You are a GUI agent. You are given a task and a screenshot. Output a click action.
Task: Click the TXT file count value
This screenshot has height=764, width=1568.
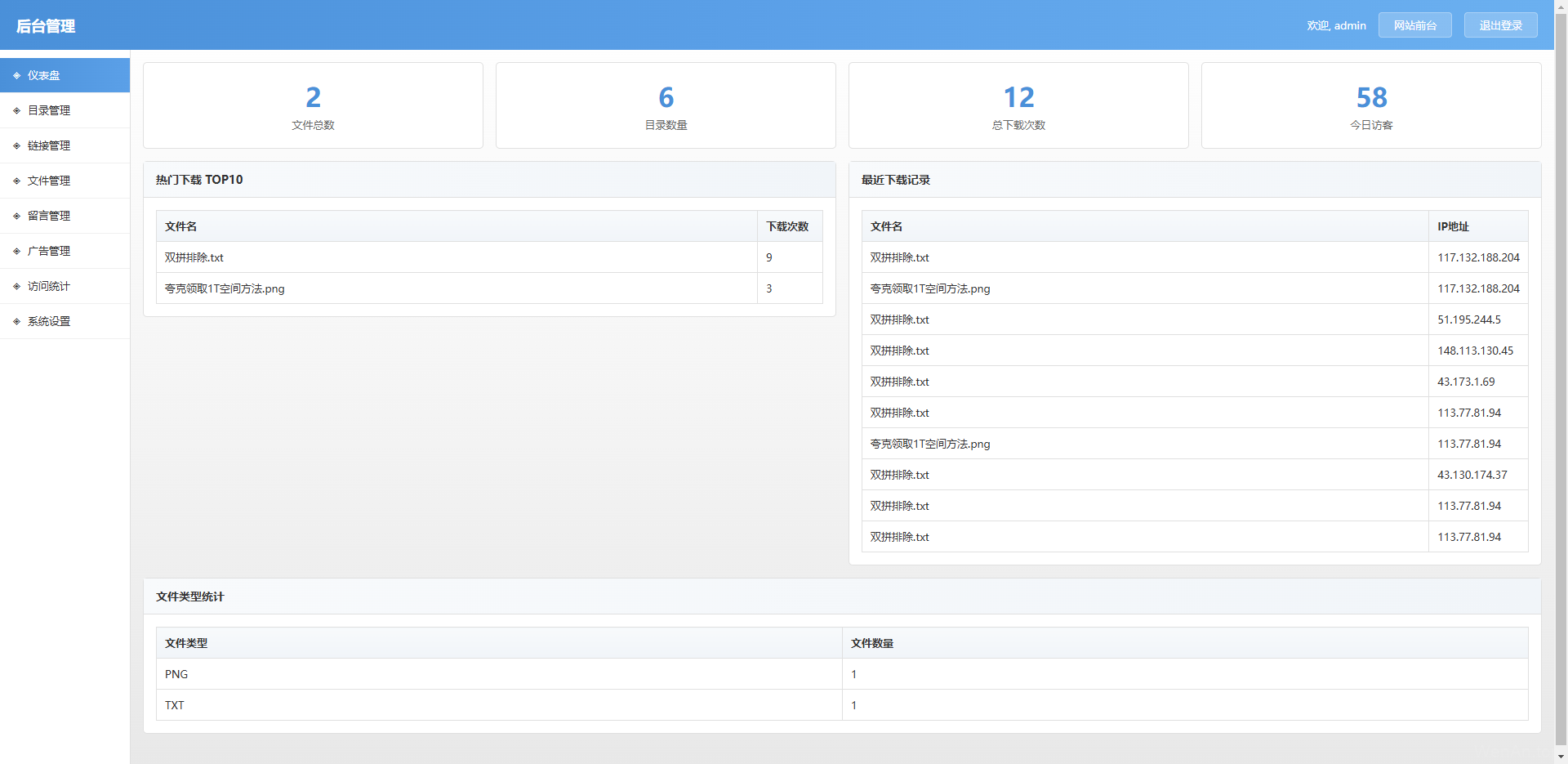853,705
